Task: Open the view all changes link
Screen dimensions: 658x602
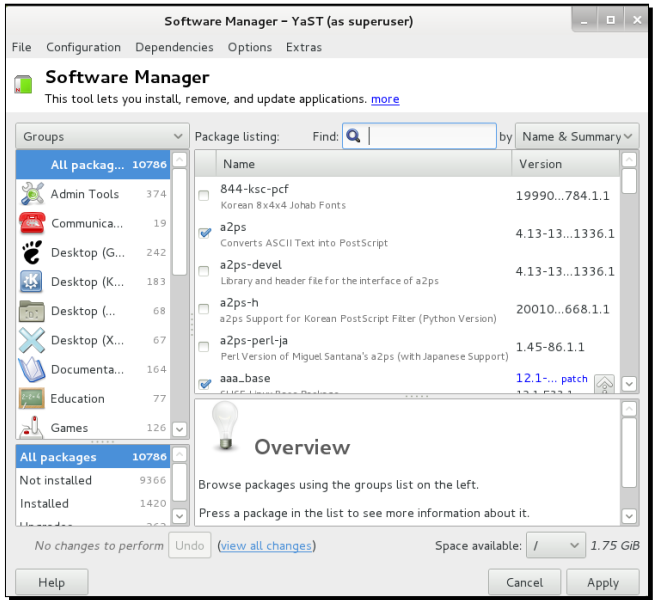Action: pyautogui.click(x=266, y=546)
